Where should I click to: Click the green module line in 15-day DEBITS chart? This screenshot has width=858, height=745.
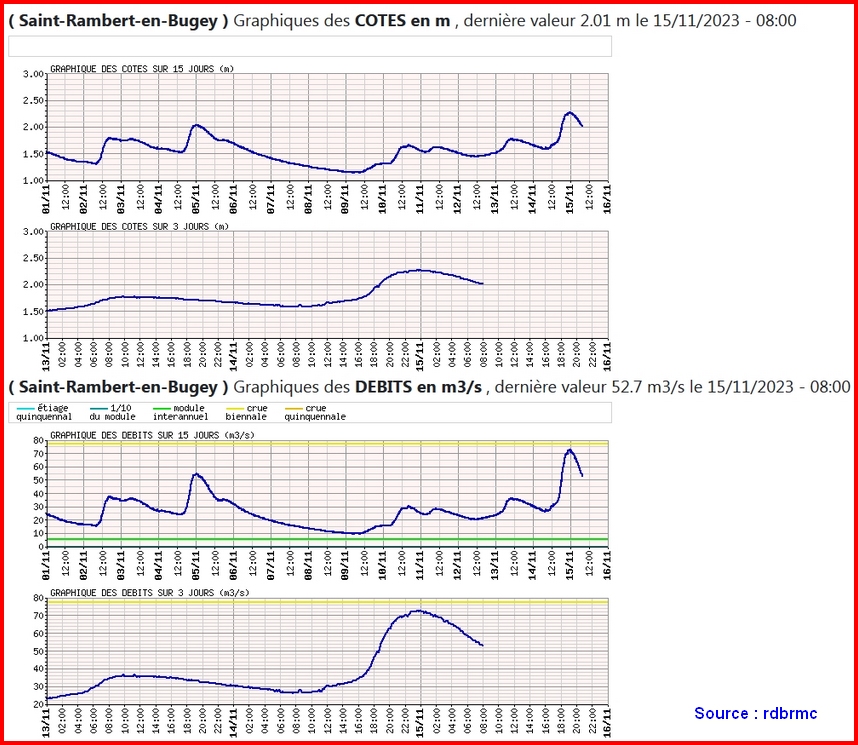pyautogui.click(x=327, y=539)
